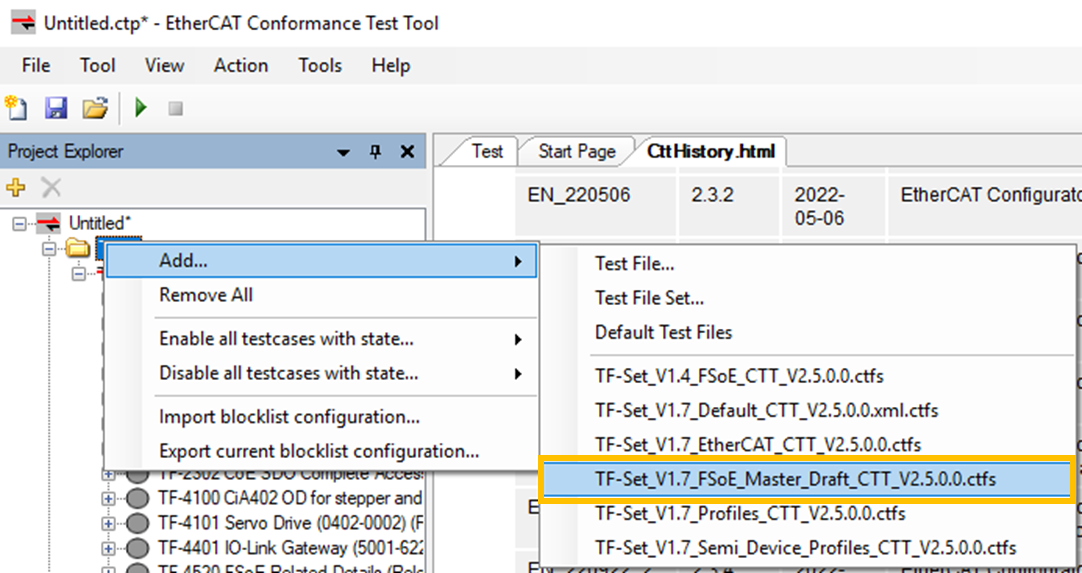Select TF-Set_V1.4_FSoE_CTT_V2.5.0.0.ctfs

[807, 377]
